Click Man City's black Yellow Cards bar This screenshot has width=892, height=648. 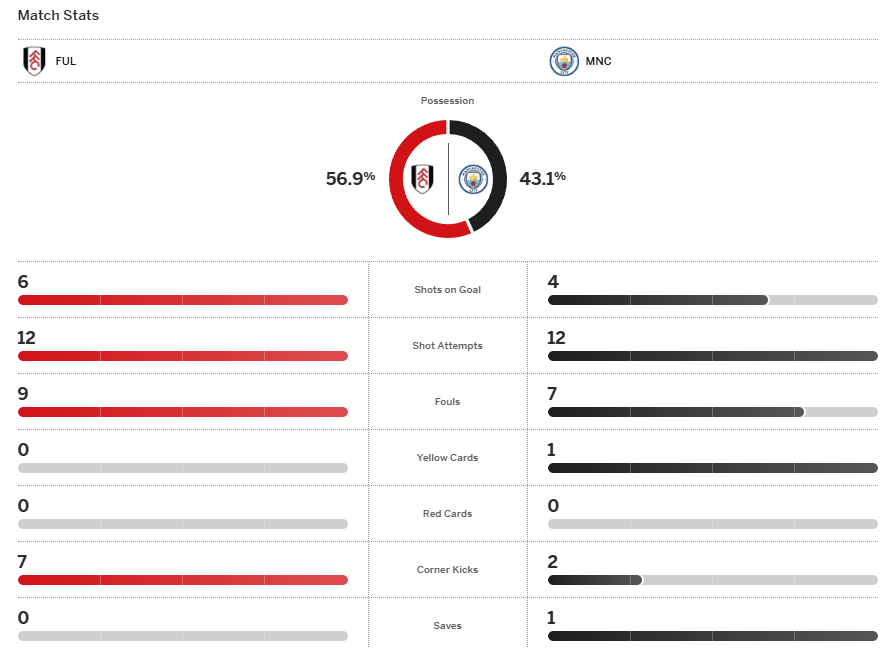point(712,468)
